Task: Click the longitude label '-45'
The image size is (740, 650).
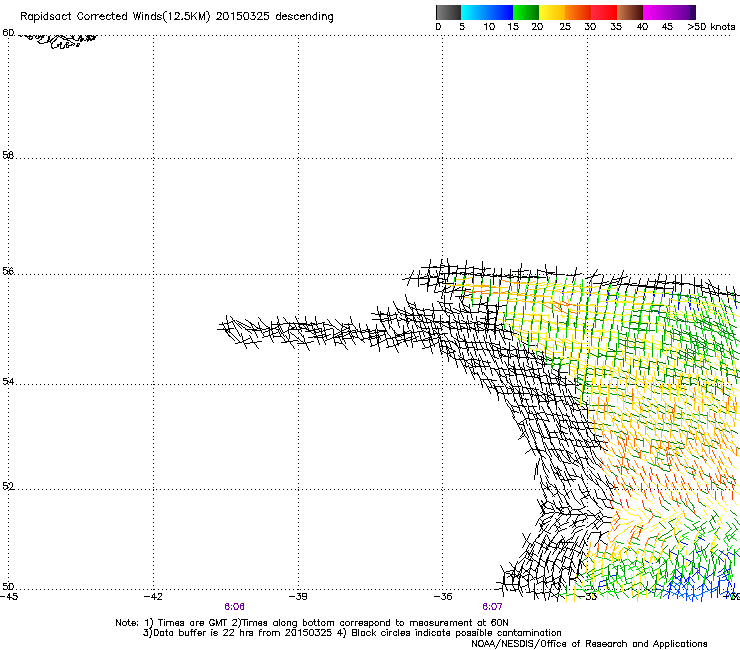Action: (9, 597)
